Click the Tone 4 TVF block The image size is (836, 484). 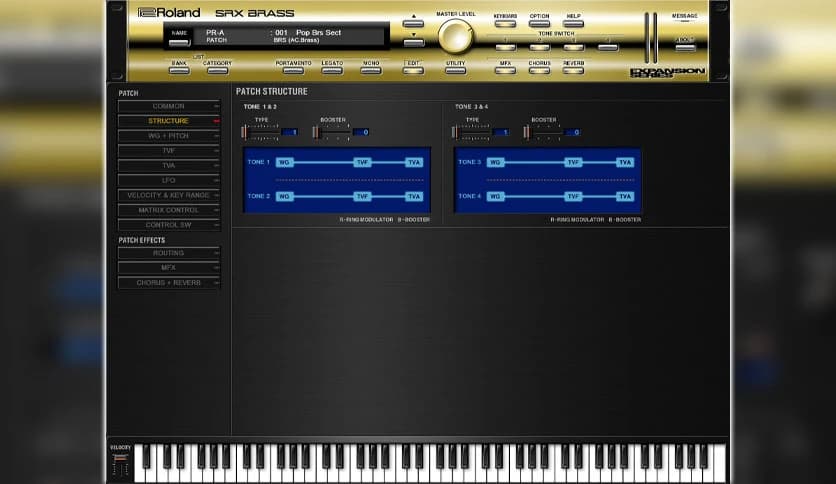tap(573, 196)
